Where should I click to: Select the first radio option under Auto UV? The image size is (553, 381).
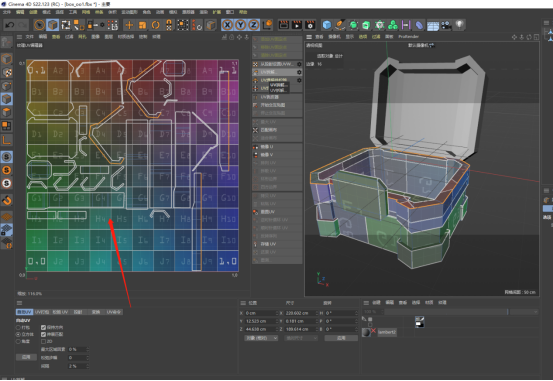(x=18, y=327)
